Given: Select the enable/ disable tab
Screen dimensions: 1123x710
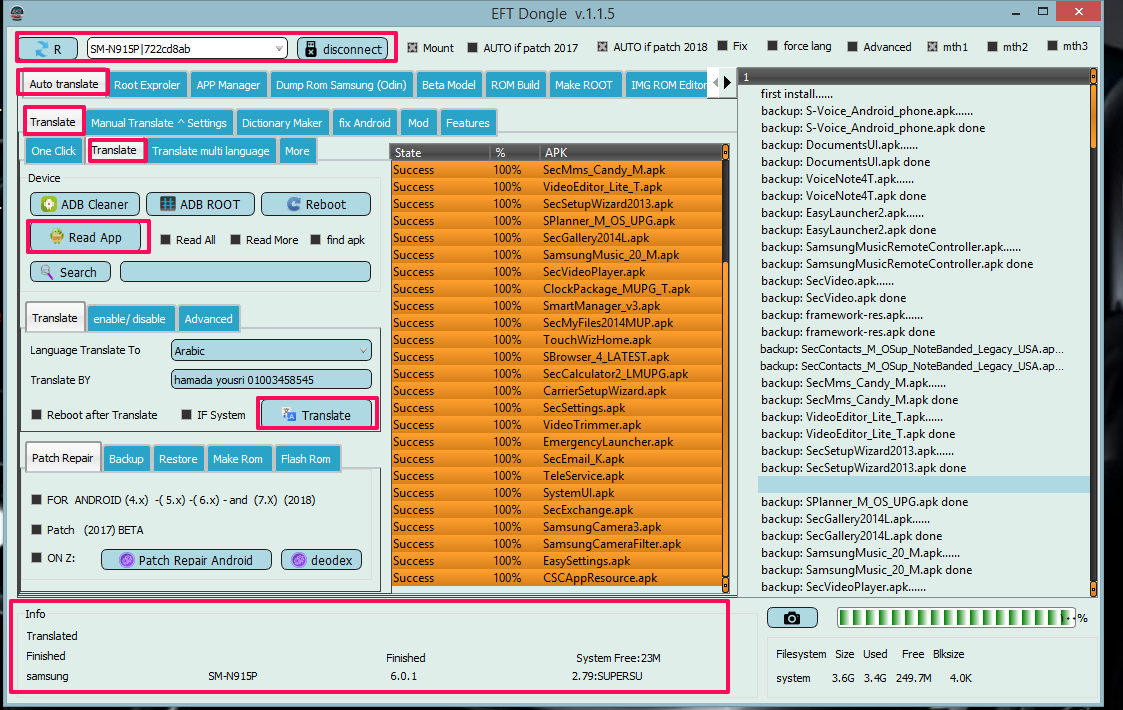Looking at the screenshot, I should pyautogui.click(x=130, y=319).
